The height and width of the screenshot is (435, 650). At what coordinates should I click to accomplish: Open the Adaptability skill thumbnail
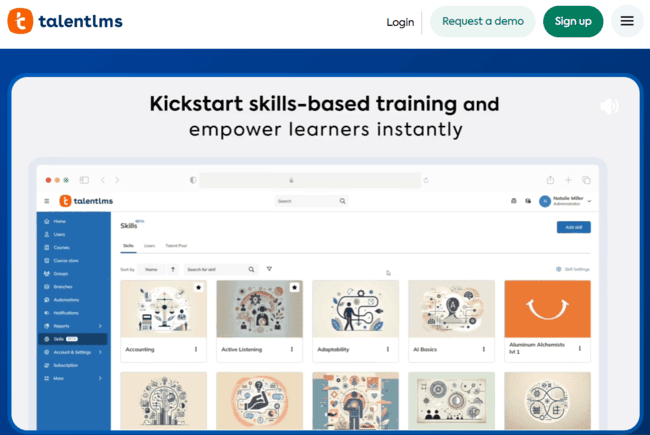(355, 309)
